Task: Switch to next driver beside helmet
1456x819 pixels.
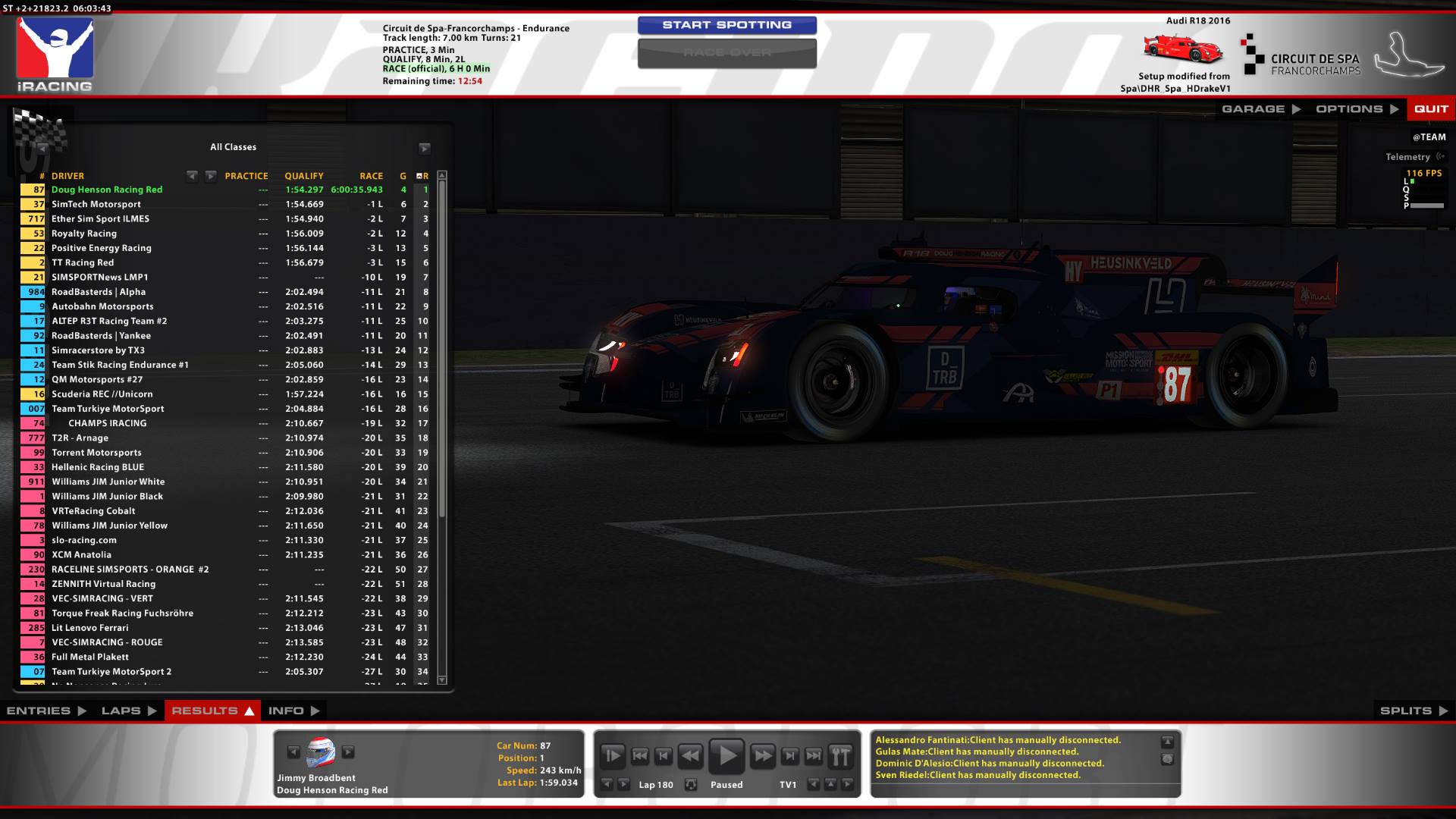Action: tap(348, 752)
